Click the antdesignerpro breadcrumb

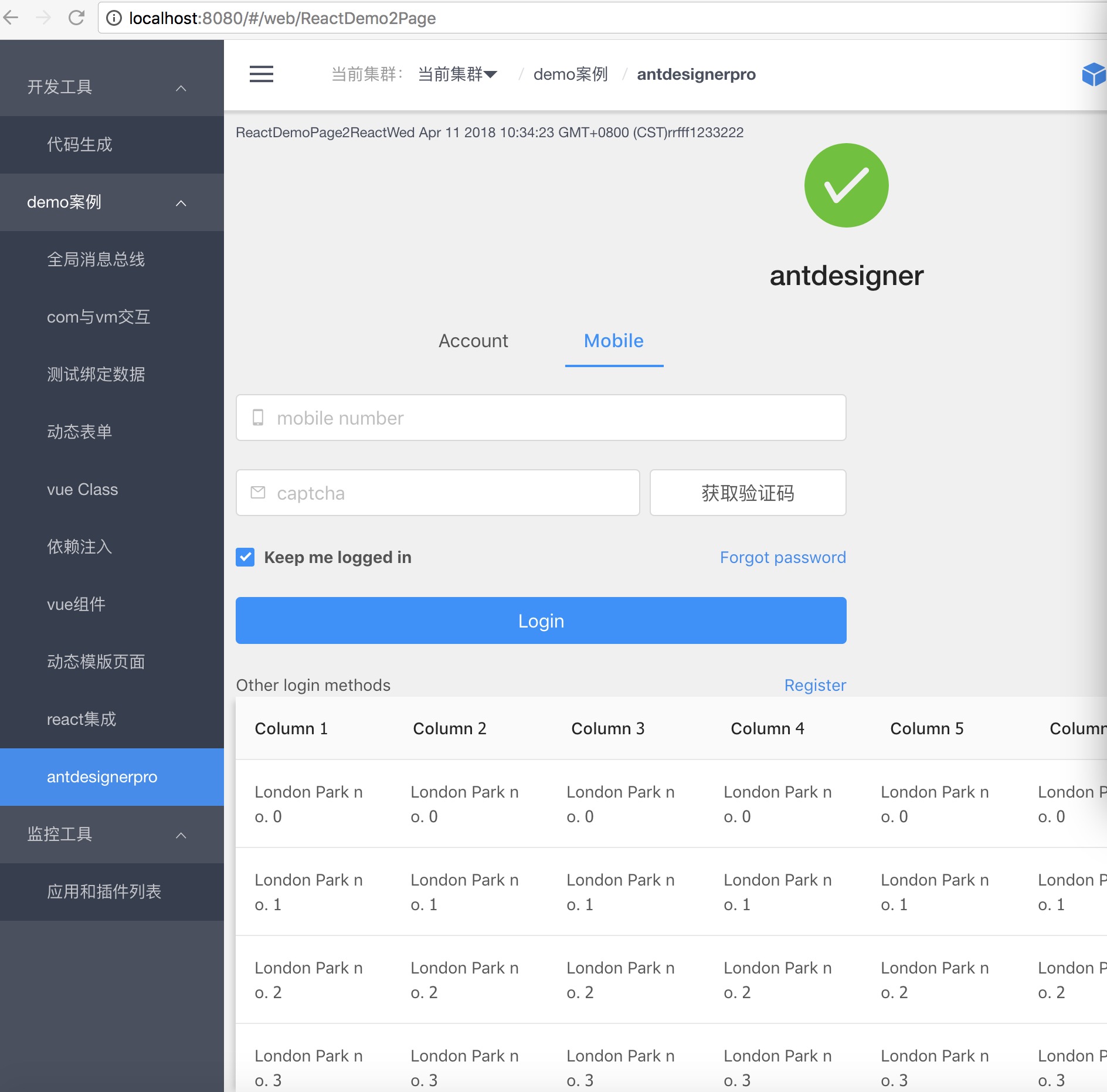696,74
